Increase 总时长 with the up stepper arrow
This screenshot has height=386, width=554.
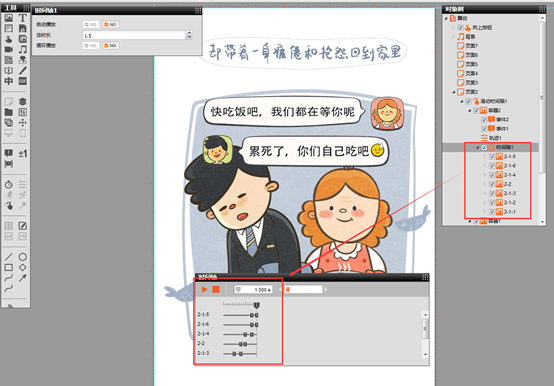[x=189, y=33]
